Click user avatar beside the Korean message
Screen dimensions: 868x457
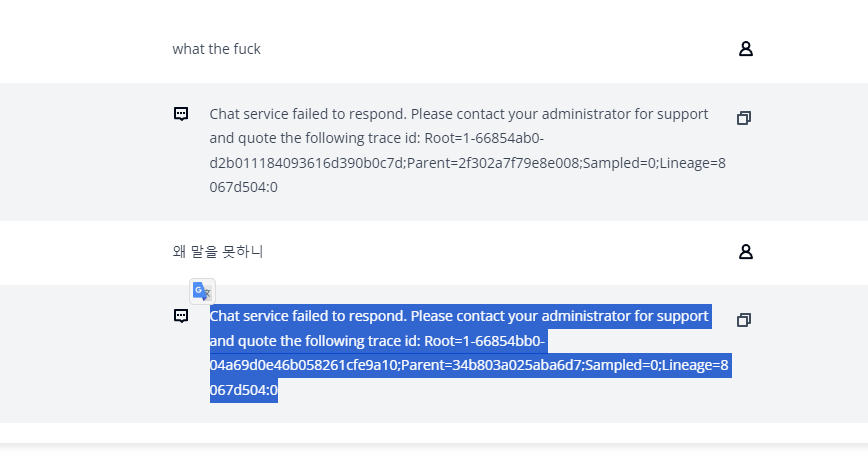(x=745, y=252)
